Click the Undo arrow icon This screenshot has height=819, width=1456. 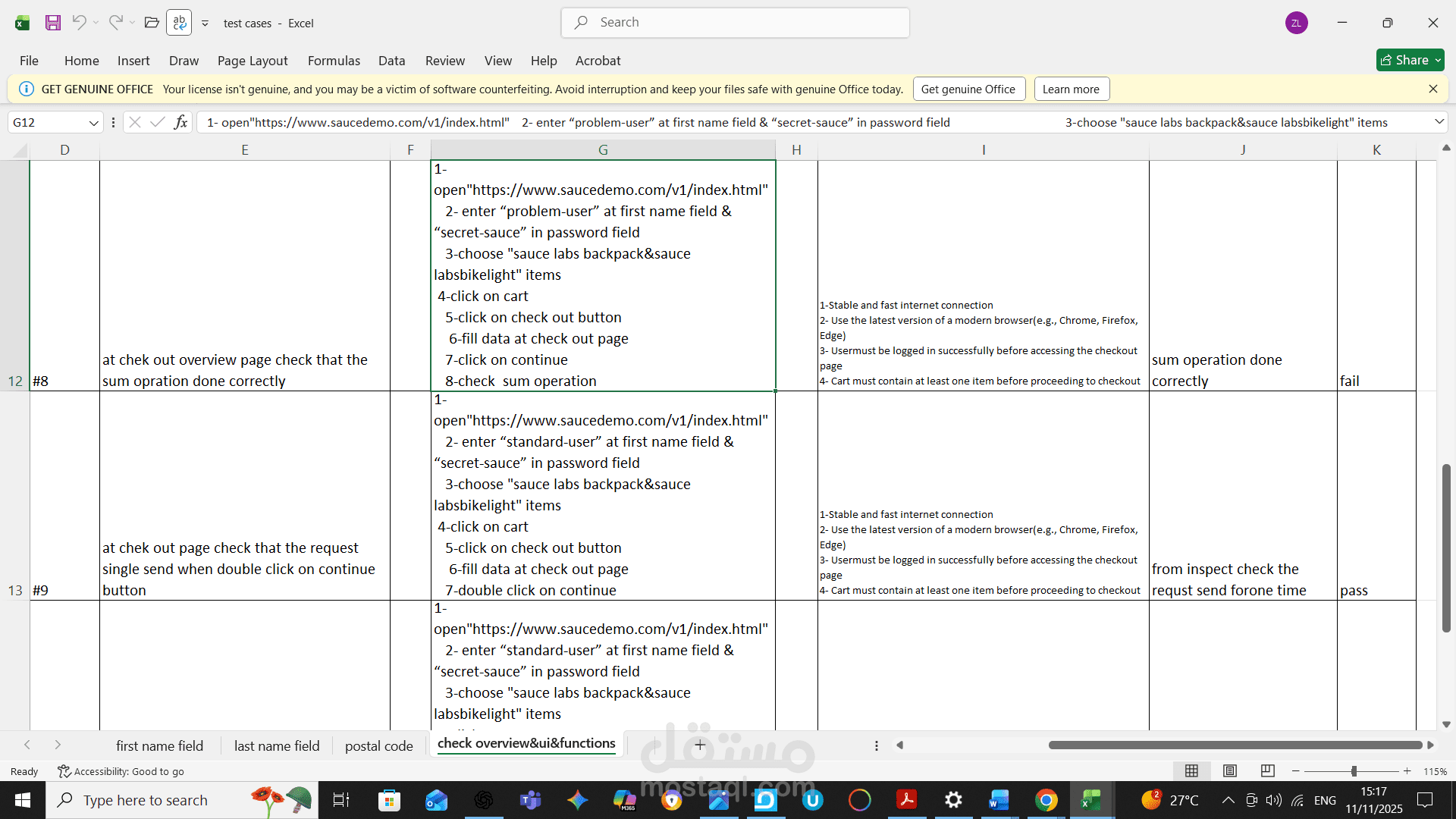pos(79,23)
